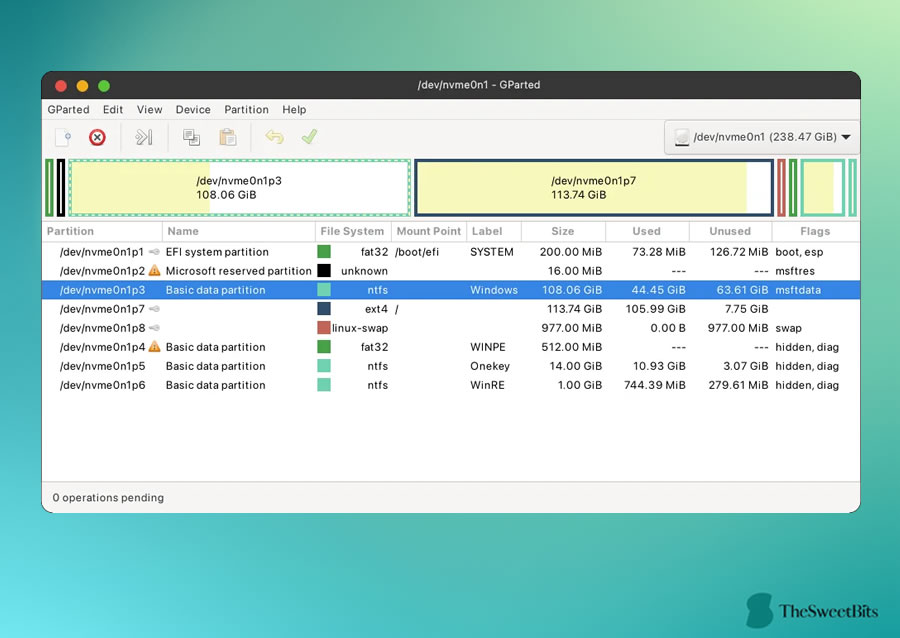Viewport: 900px width, 638px height.
Task: Open the View menu
Action: [149, 110]
